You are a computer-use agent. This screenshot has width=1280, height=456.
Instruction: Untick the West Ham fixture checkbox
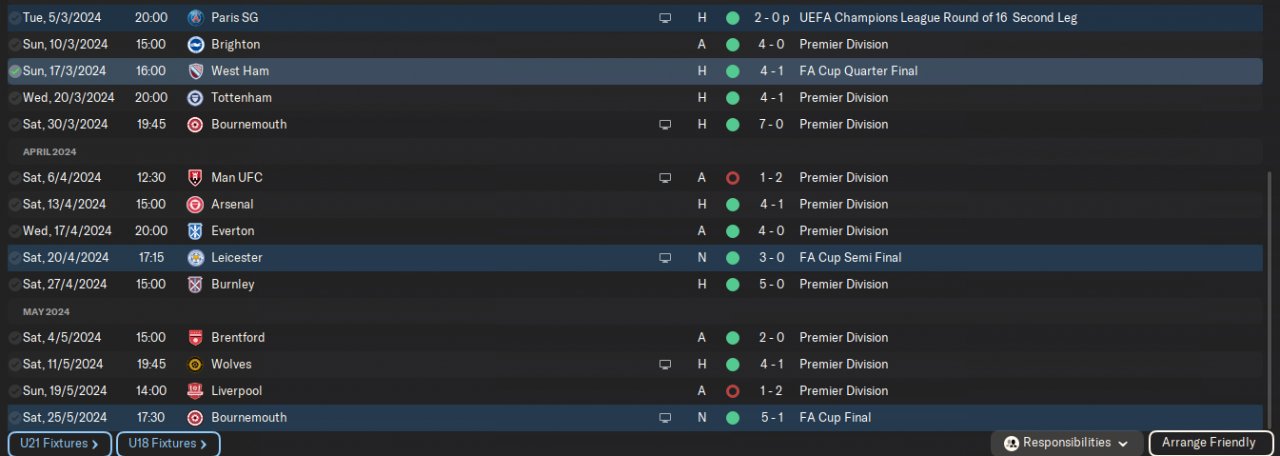pos(14,72)
